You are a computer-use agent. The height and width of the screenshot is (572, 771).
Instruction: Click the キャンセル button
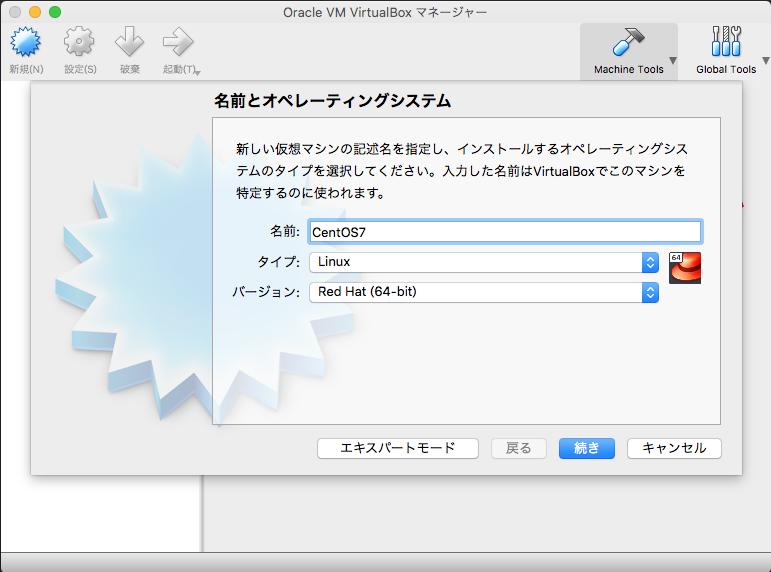point(674,448)
